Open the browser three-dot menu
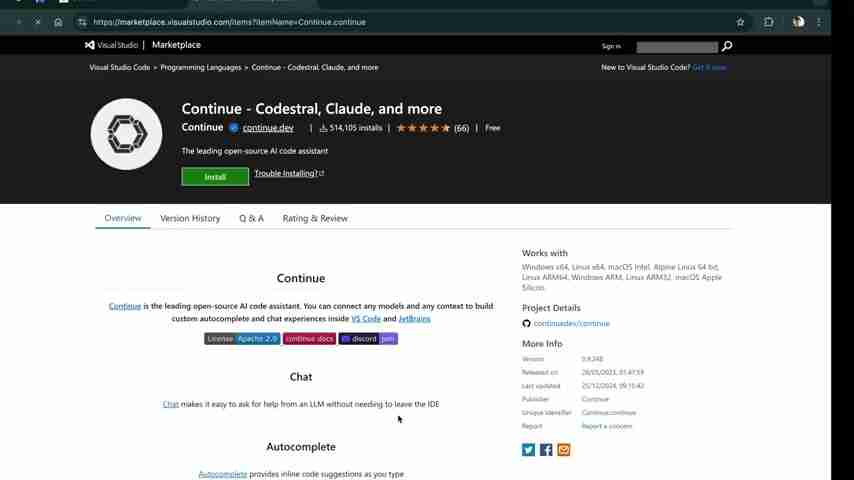854x480 pixels. pos(819,22)
